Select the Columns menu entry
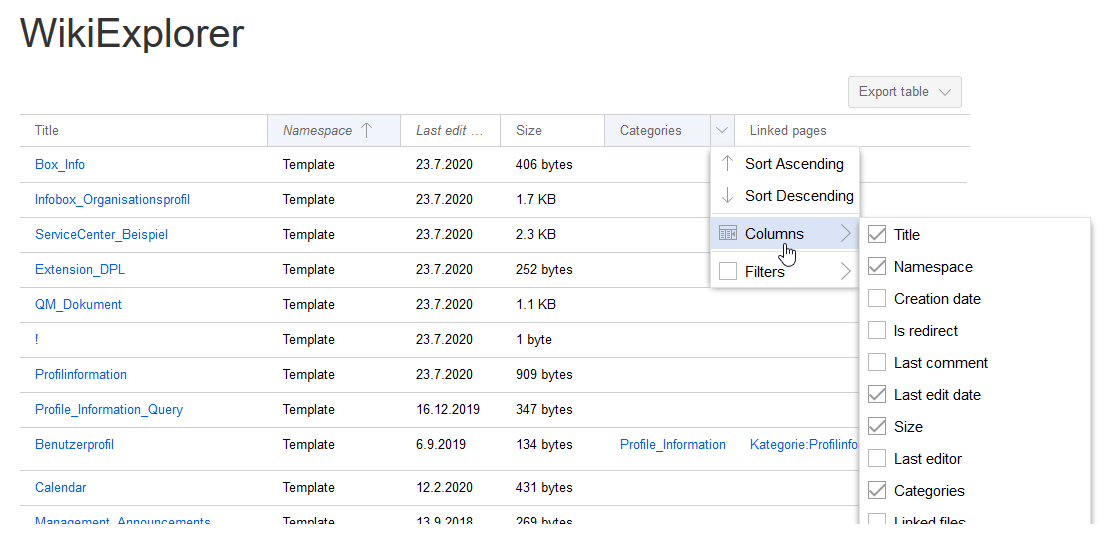 [785, 233]
